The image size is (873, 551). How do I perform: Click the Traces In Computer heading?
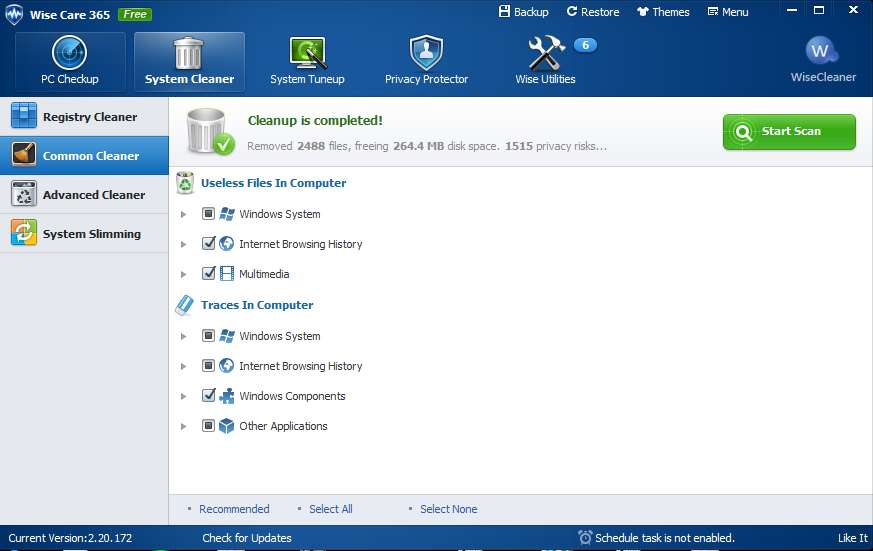click(x=257, y=305)
